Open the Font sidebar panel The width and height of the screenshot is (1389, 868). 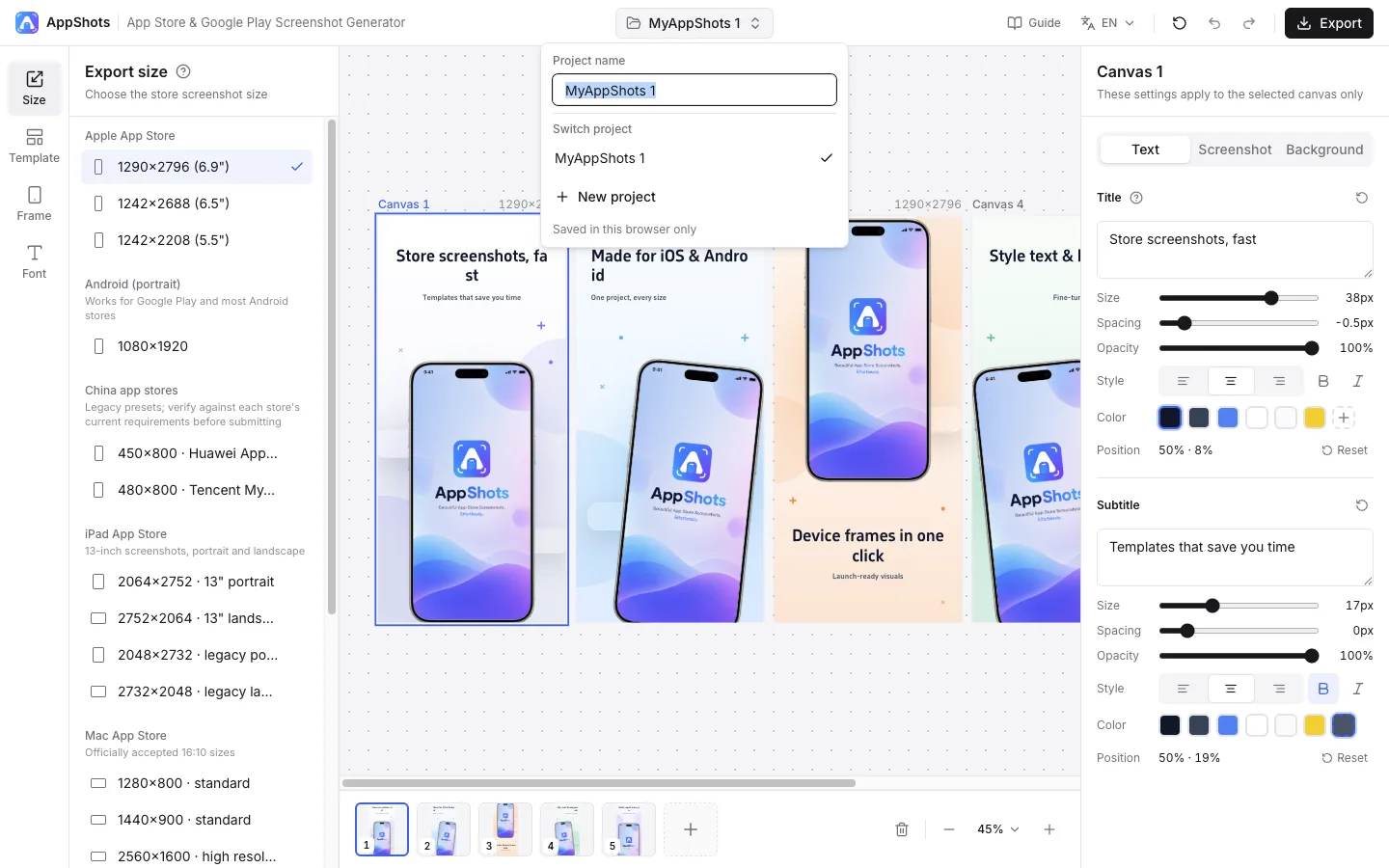coord(34,261)
